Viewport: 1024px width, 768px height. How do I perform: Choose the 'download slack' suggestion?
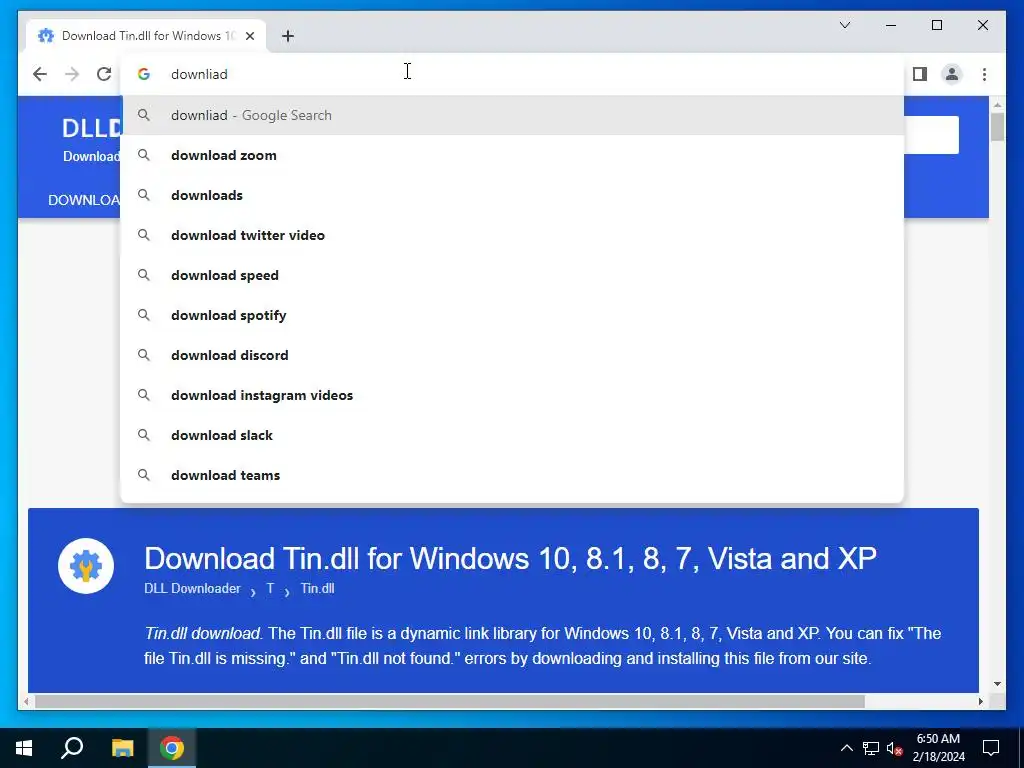pos(513,435)
